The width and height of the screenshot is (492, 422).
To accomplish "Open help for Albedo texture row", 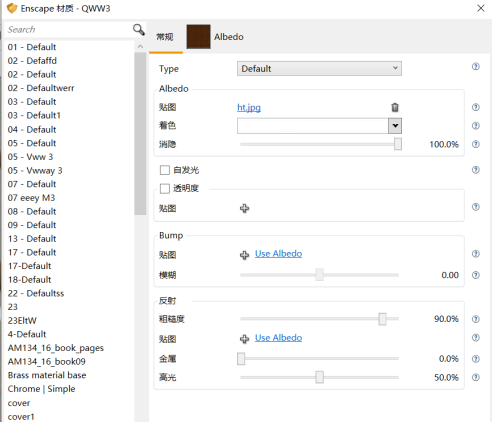I will [x=476, y=107].
